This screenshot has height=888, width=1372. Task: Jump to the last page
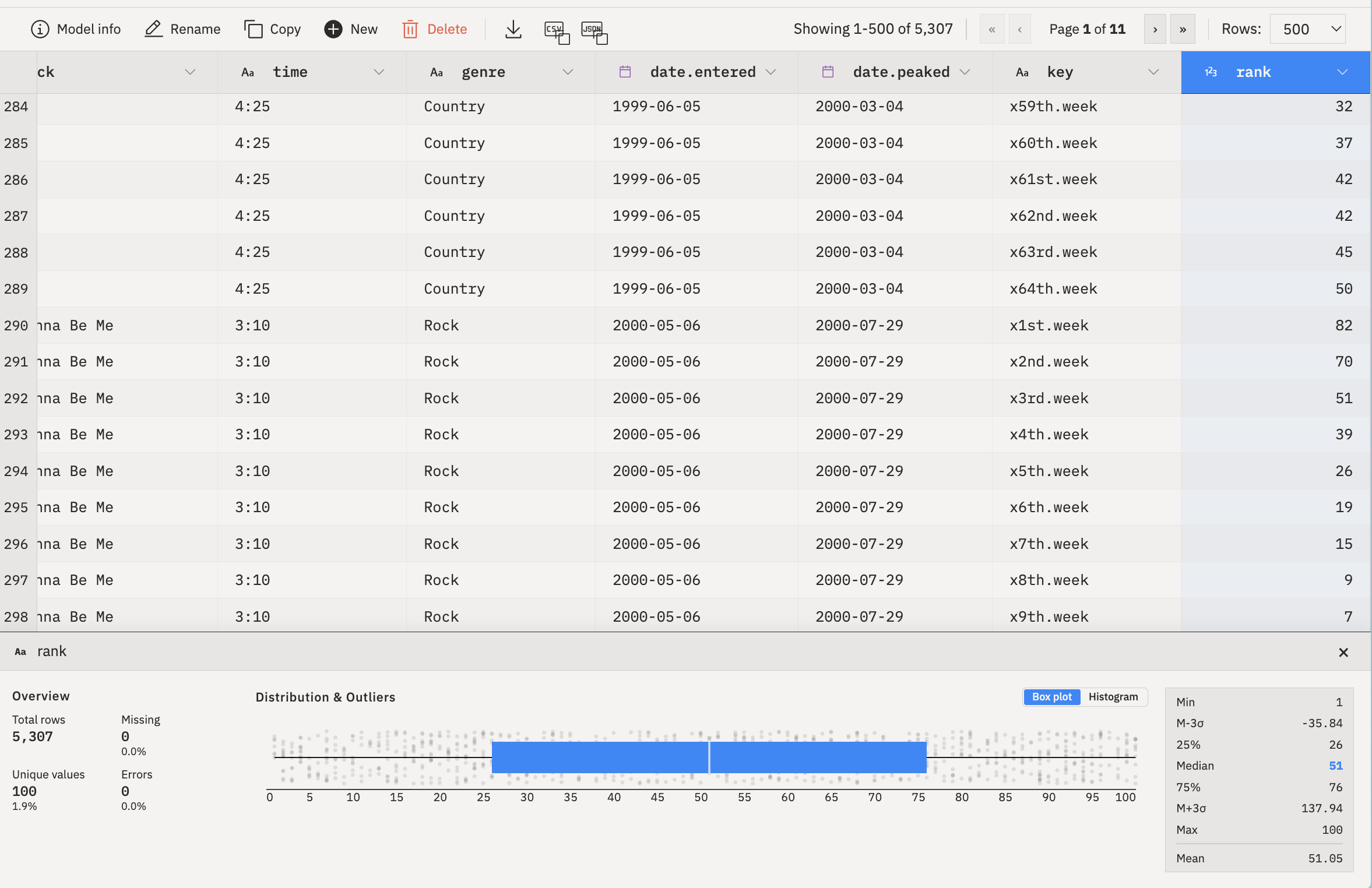(x=1183, y=29)
